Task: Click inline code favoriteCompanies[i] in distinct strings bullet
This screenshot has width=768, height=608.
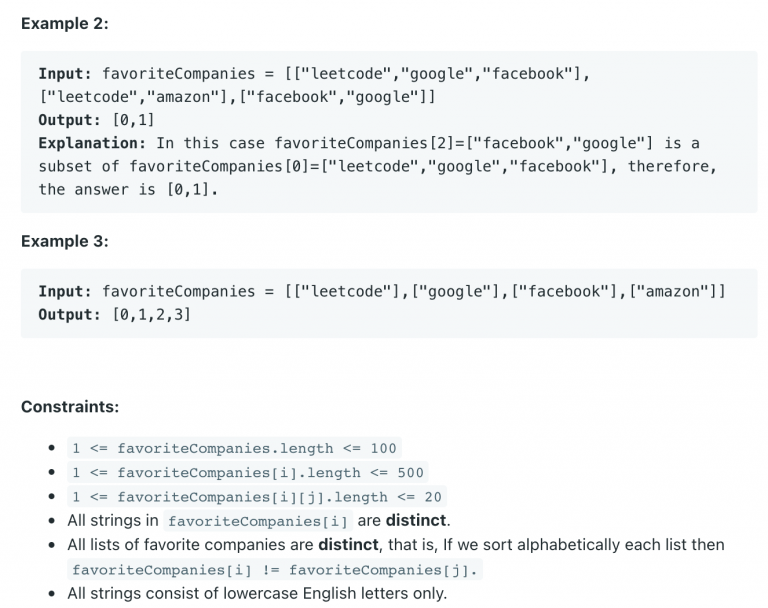Action: (258, 521)
